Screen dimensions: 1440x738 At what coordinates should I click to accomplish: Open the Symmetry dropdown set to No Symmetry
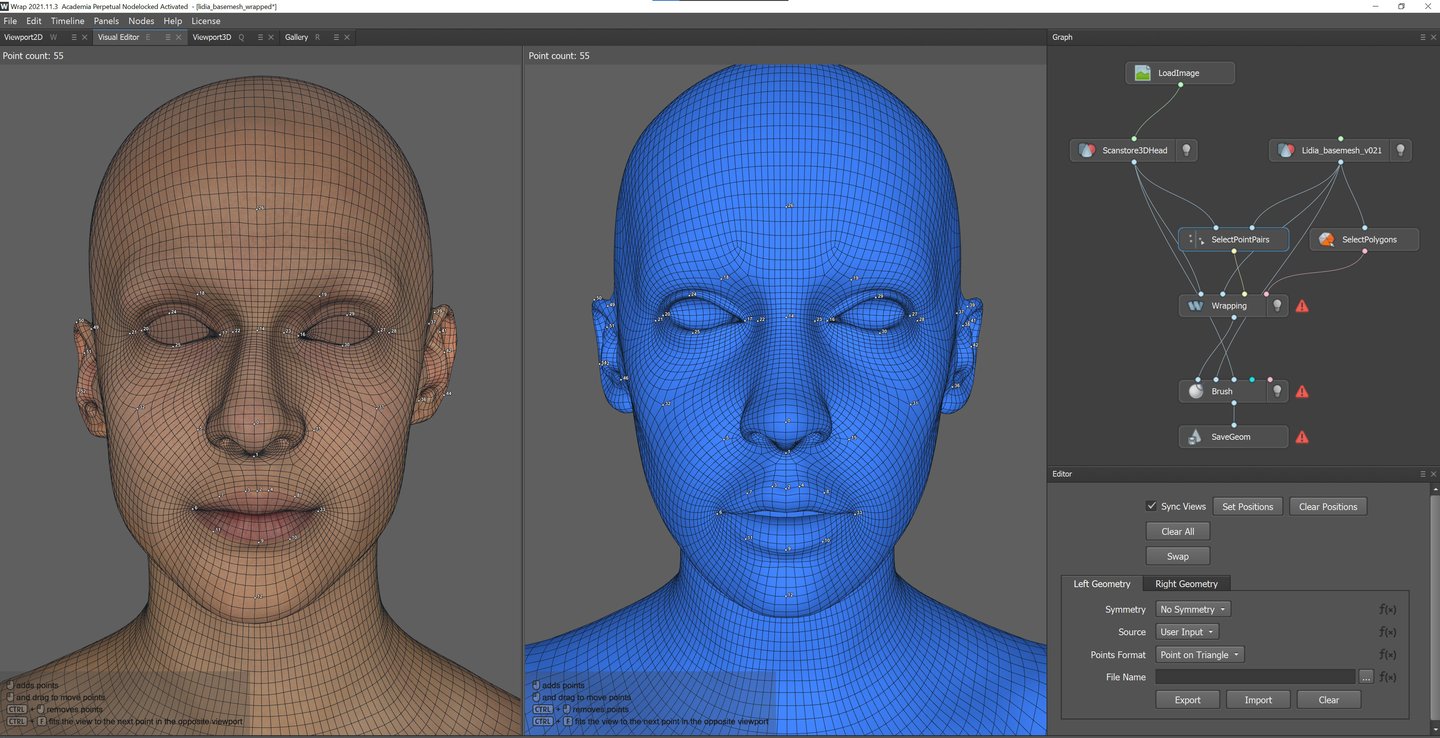point(1193,609)
